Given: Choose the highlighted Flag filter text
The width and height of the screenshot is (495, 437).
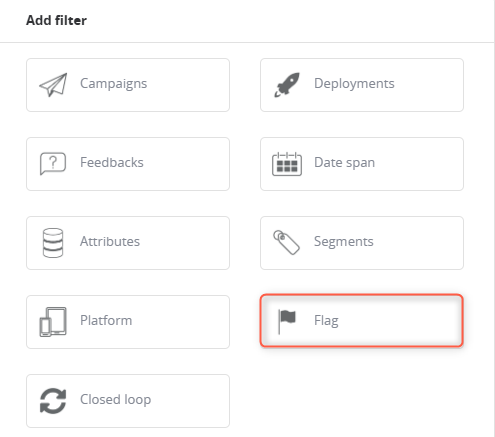Looking at the screenshot, I should tap(326, 321).
